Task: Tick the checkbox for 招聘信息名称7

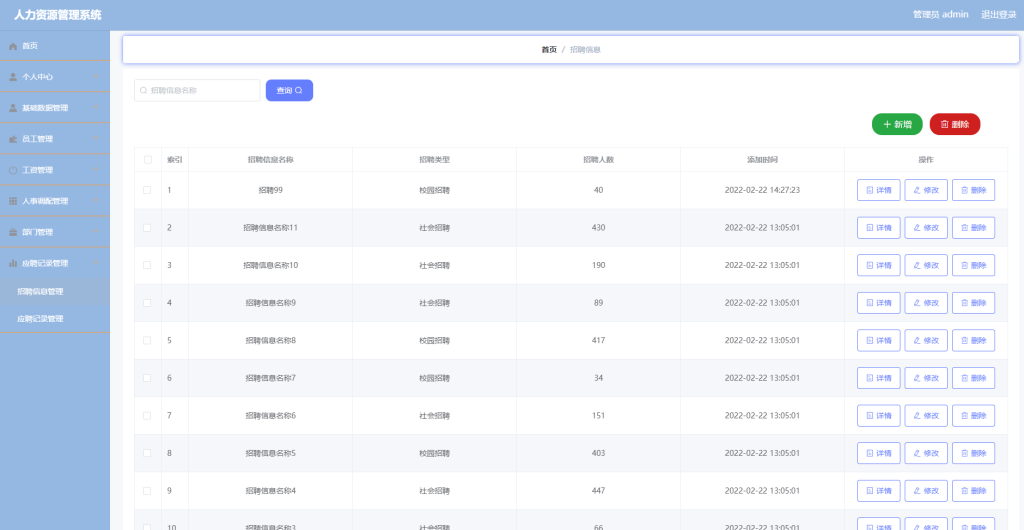Action: (x=148, y=378)
